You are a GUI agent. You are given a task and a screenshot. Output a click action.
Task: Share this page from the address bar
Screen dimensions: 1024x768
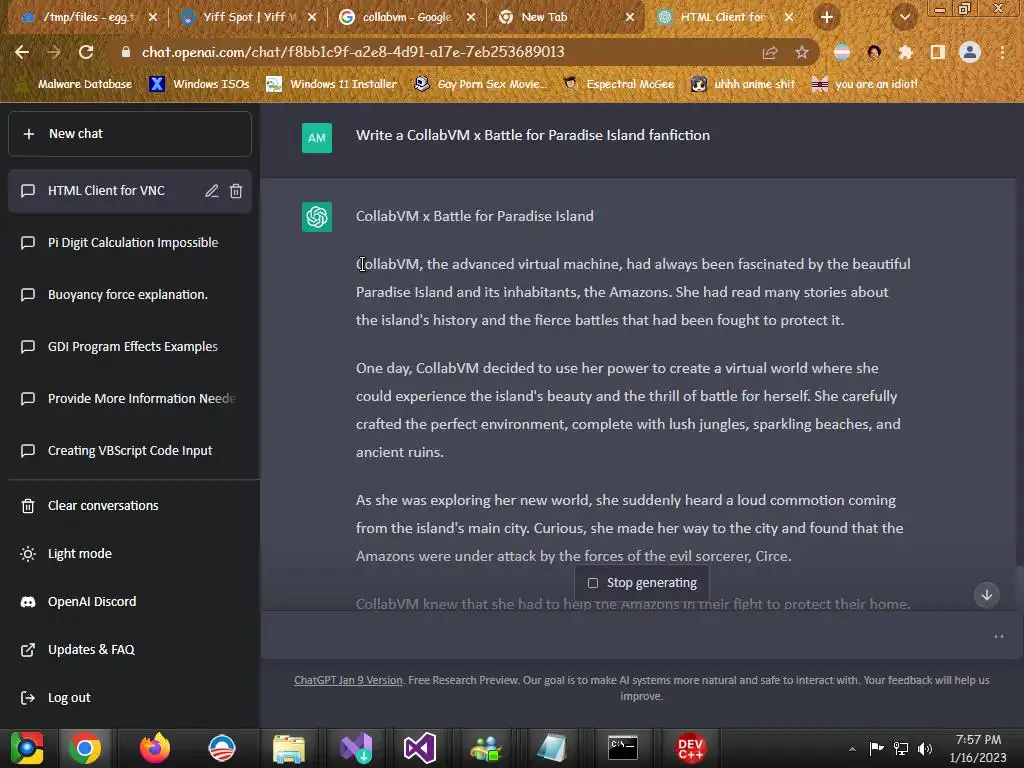pyautogui.click(x=770, y=52)
